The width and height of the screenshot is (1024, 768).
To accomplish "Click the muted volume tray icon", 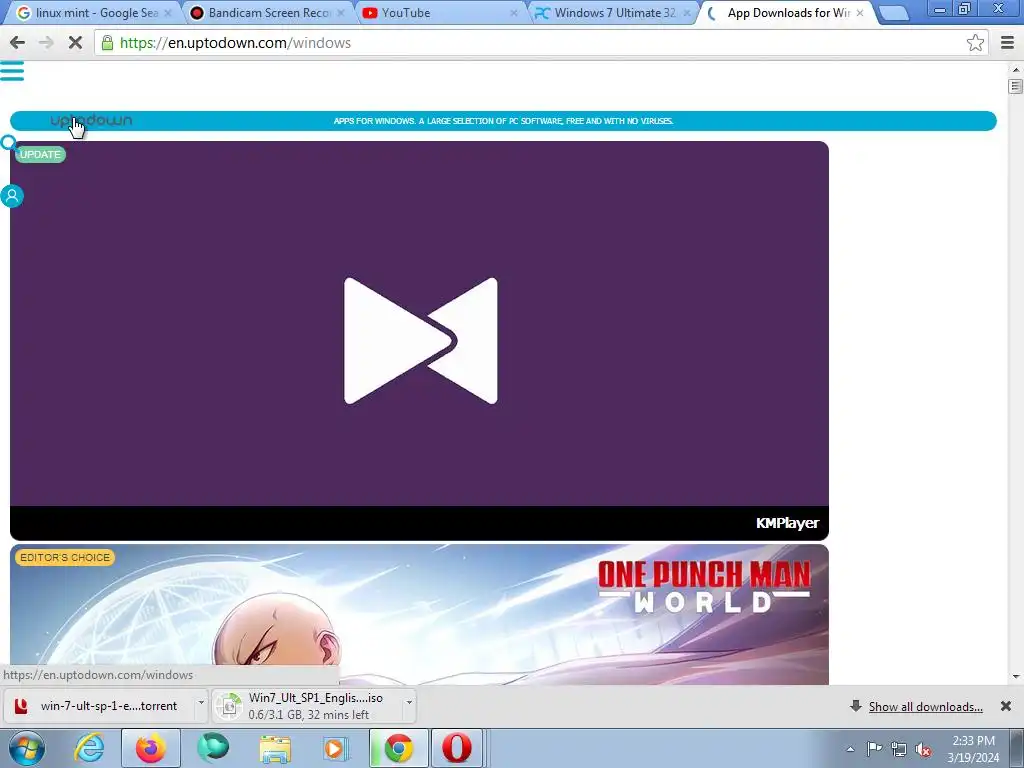I will [x=923, y=750].
